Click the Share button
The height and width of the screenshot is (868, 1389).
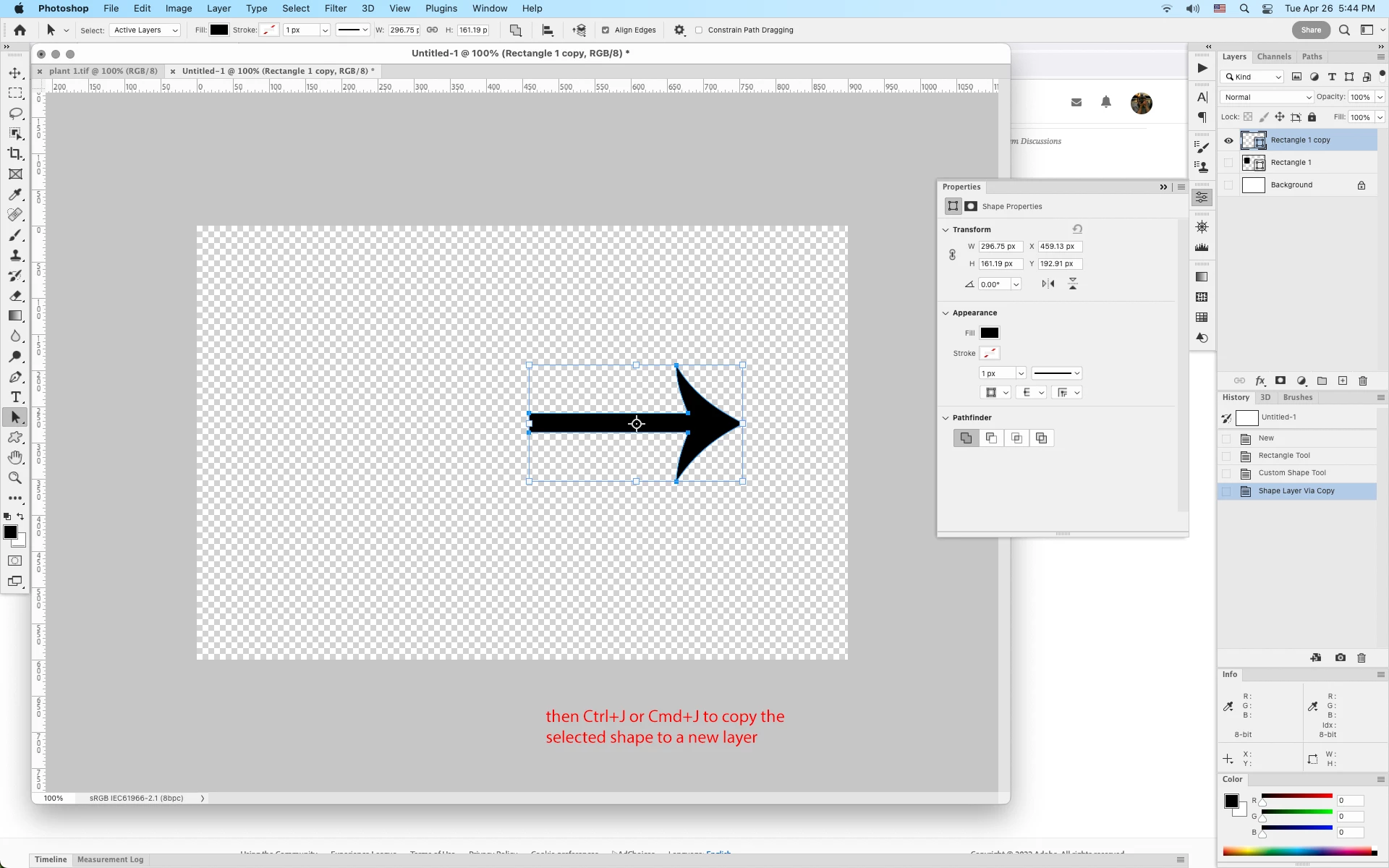[1311, 30]
